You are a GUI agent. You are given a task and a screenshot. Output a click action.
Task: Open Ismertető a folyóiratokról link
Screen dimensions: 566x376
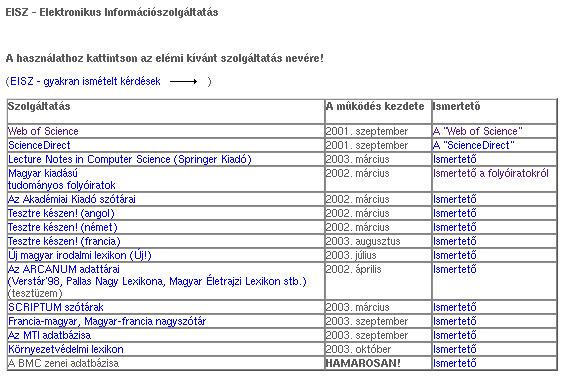[491, 174]
